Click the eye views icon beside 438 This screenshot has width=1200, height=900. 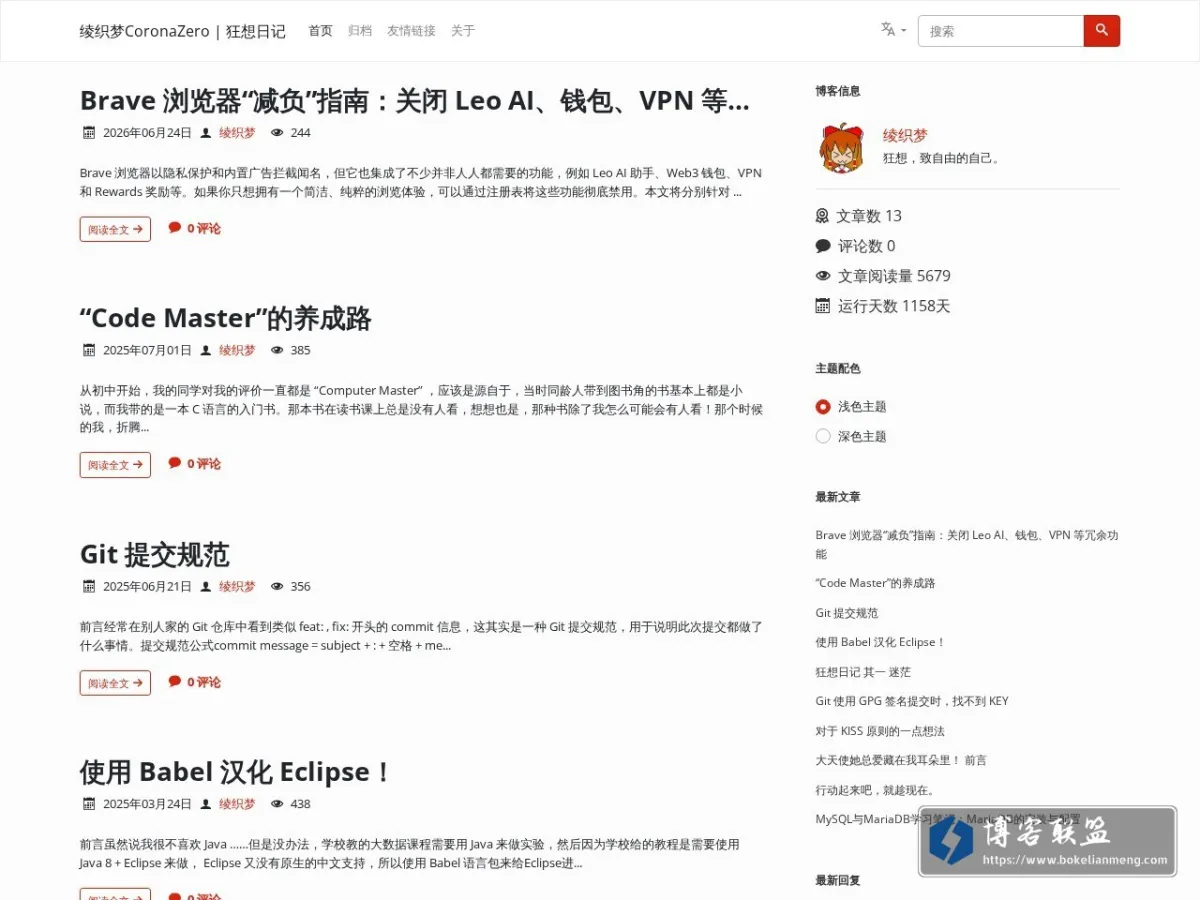[x=277, y=804]
